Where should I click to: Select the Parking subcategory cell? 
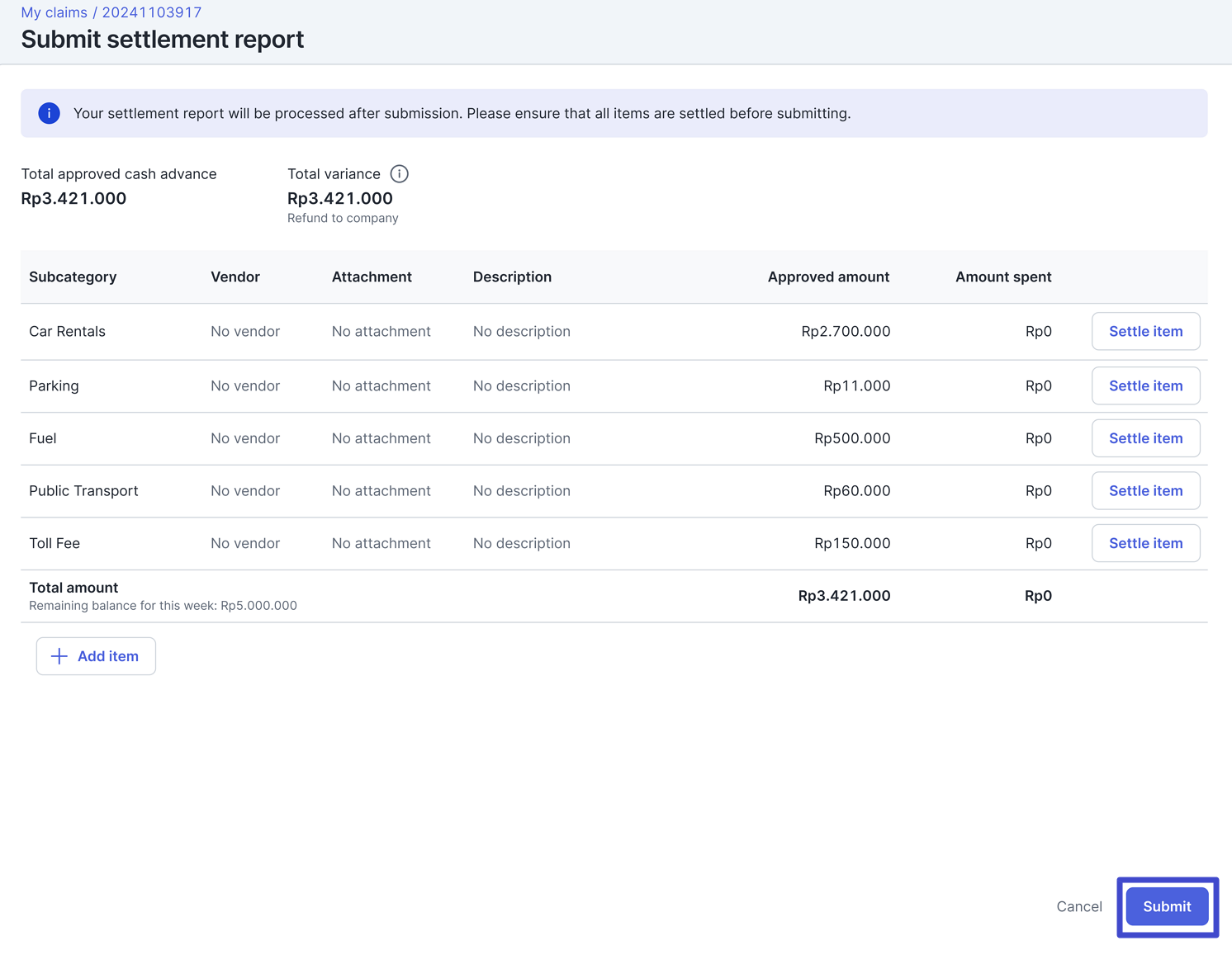coord(54,385)
